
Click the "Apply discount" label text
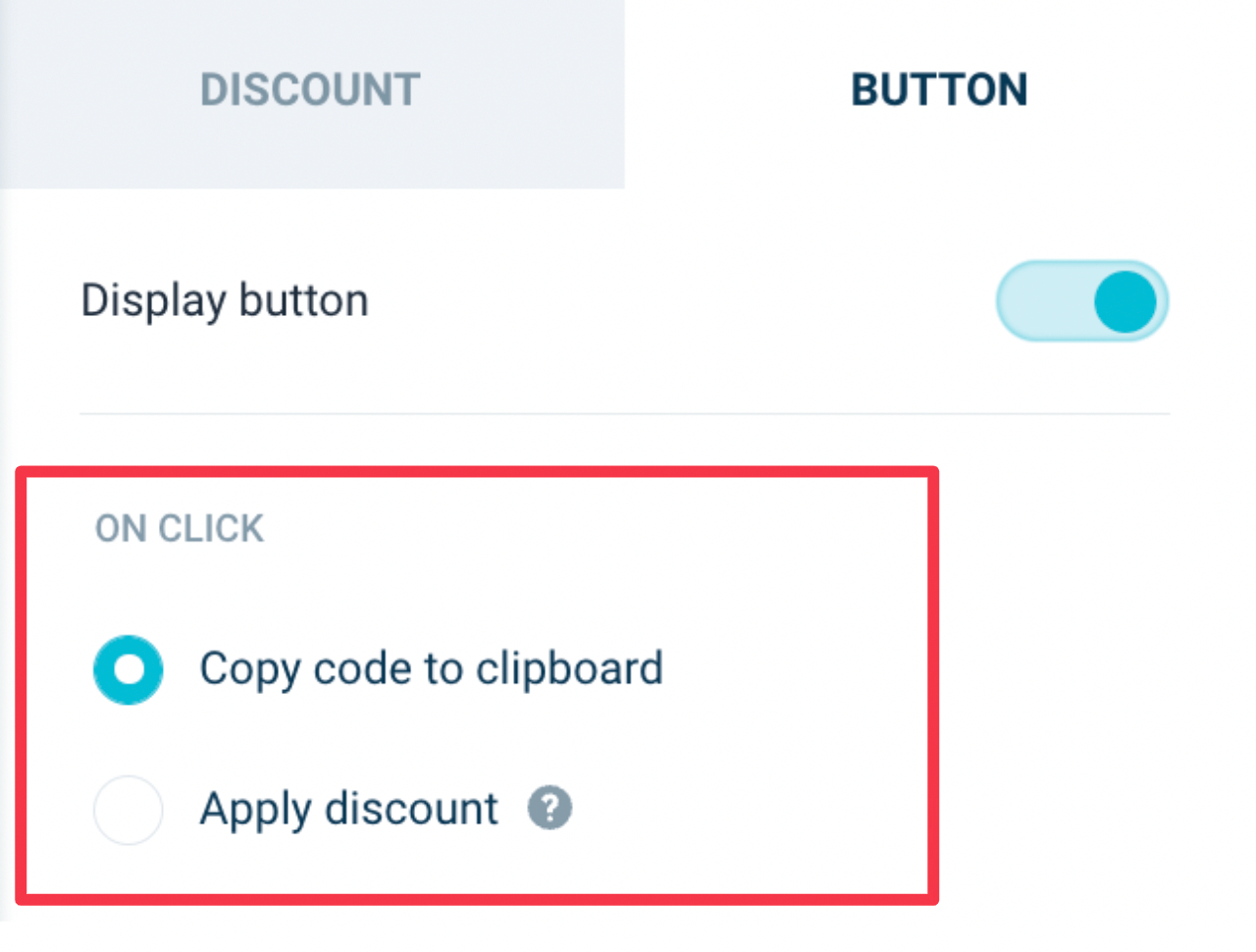pyautogui.click(x=348, y=810)
